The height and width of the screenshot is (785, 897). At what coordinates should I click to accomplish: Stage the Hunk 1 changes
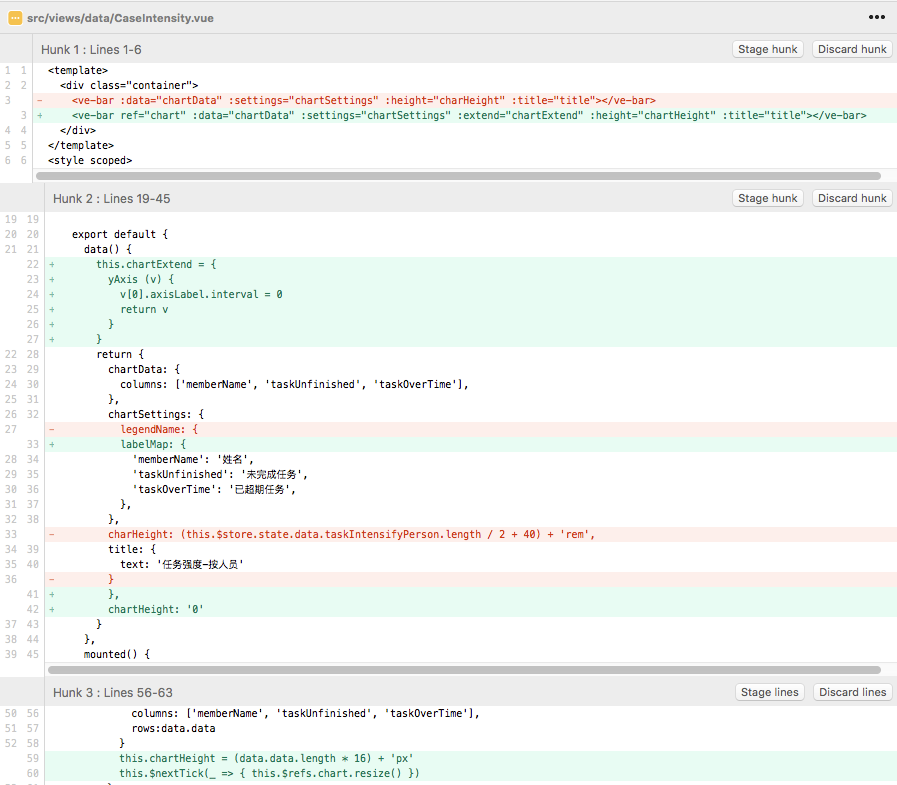tap(767, 48)
